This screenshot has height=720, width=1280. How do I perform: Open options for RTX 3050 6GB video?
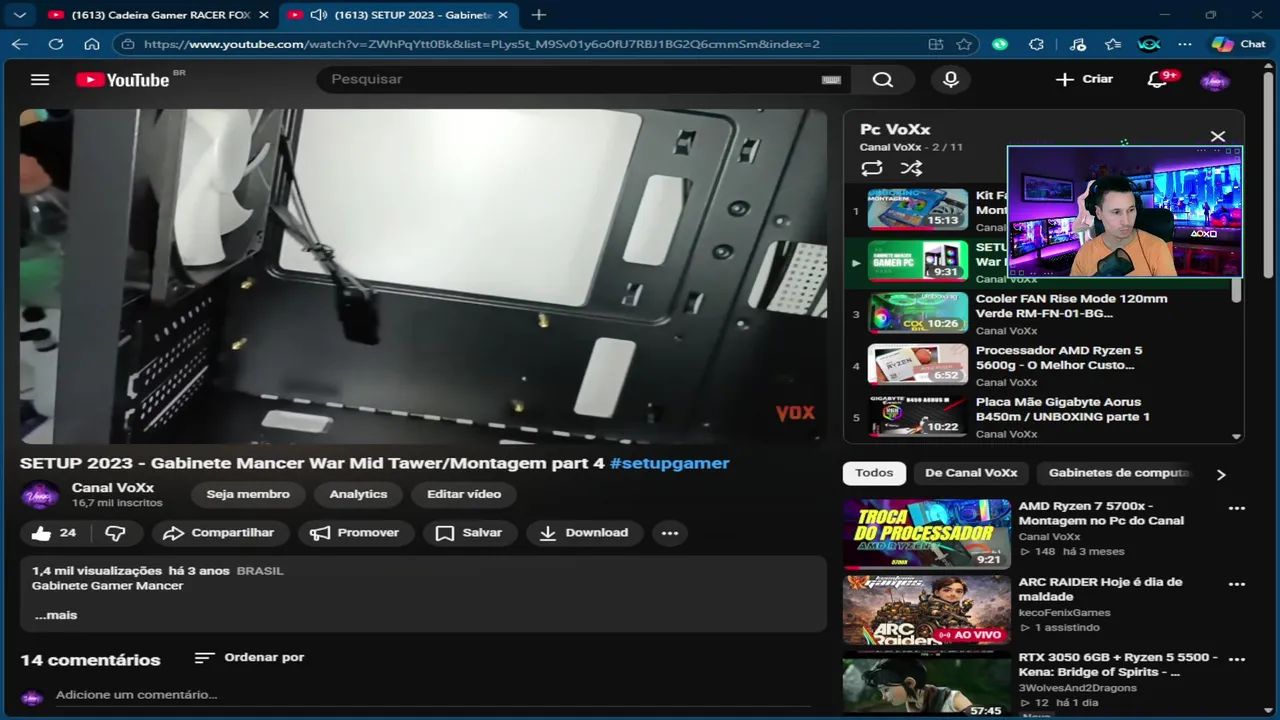point(1237,660)
